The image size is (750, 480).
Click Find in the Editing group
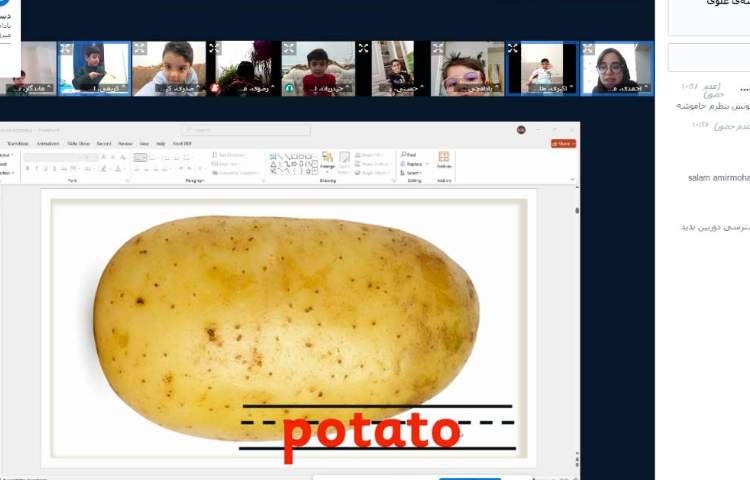tap(408, 155)
